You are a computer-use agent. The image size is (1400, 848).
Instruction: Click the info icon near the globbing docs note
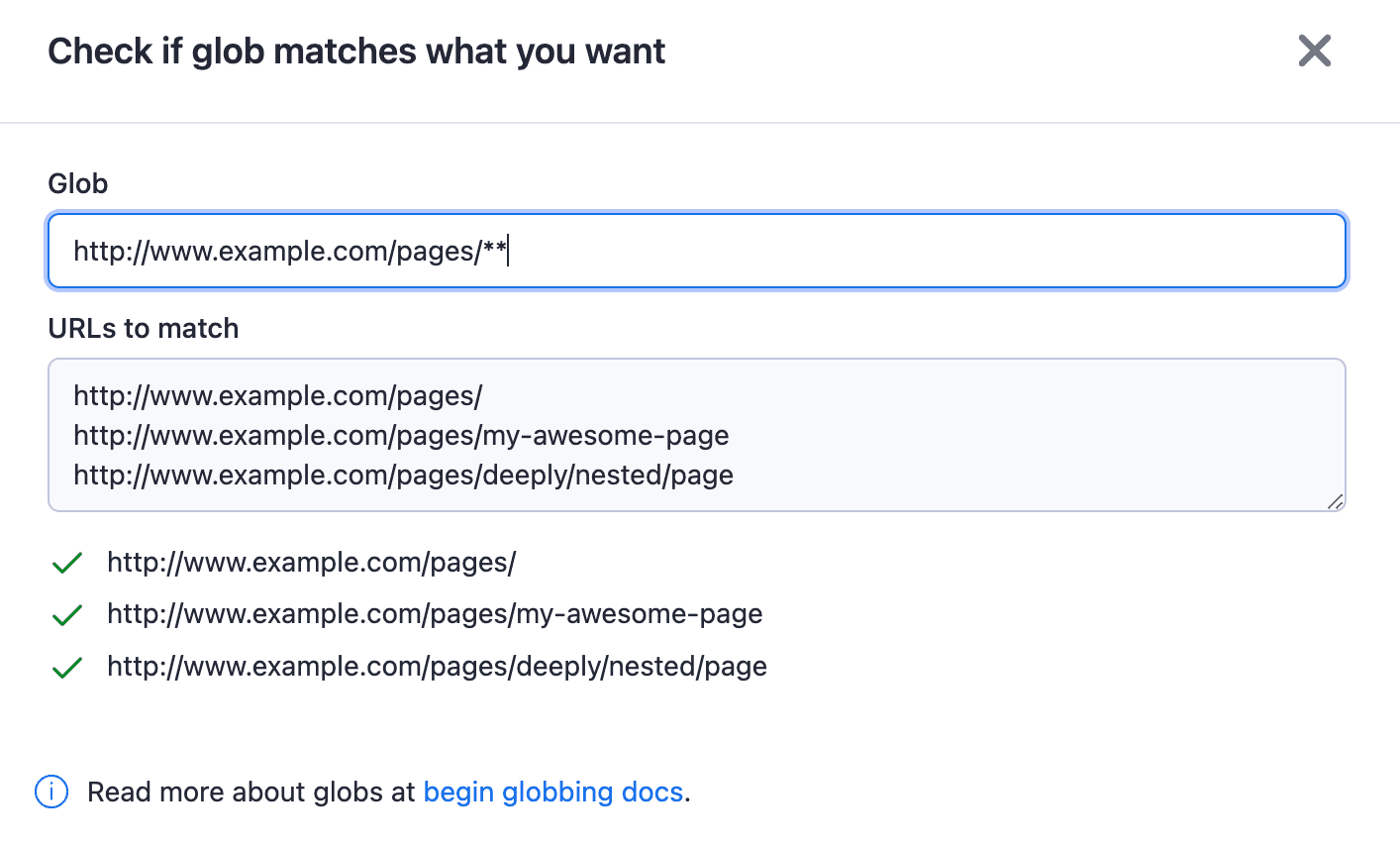pos(50,792)
